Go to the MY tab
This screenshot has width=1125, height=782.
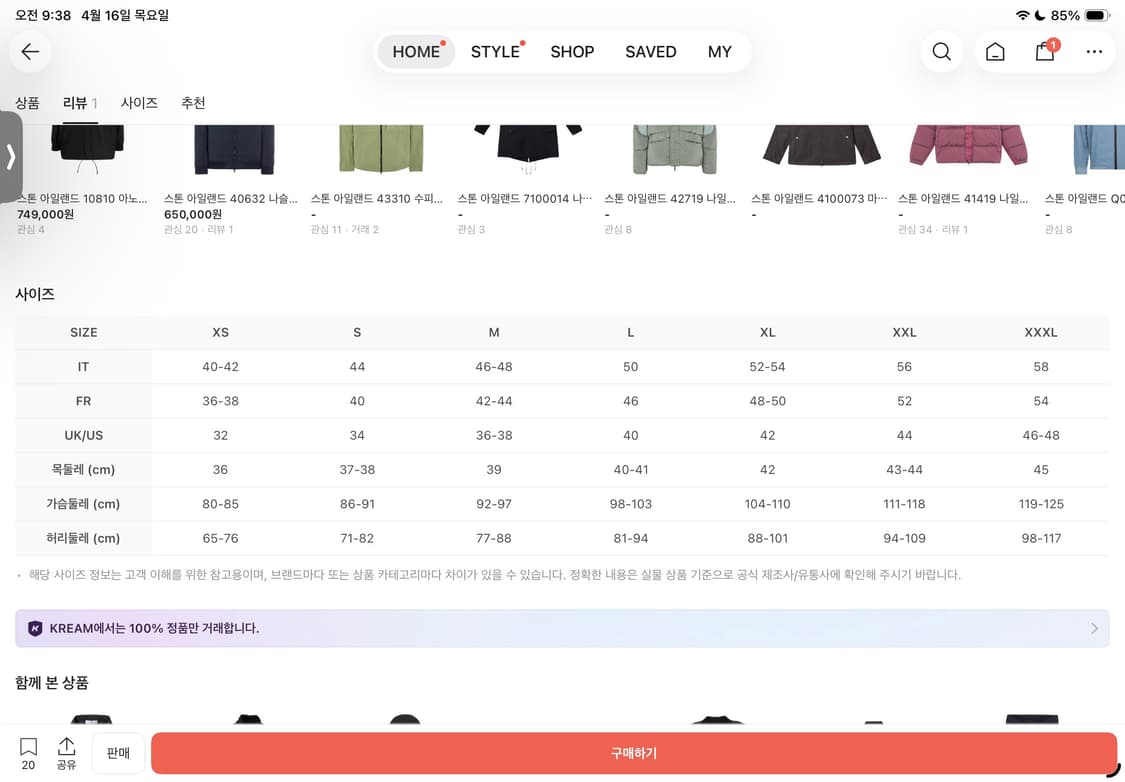[x=719, y=52]
